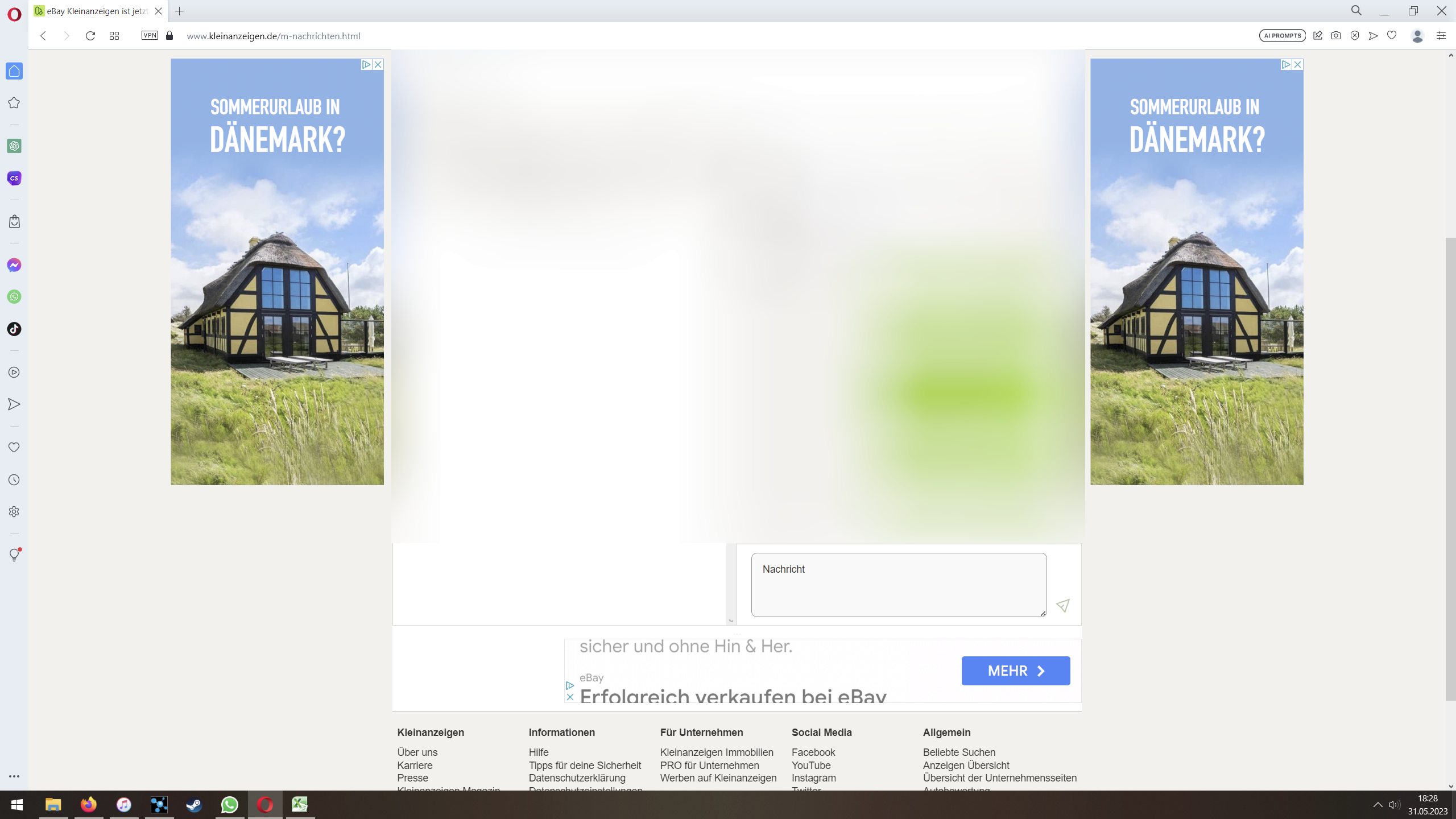Open the Hilfe footer link
1456x819 pixels.
(x=538, y=752)
